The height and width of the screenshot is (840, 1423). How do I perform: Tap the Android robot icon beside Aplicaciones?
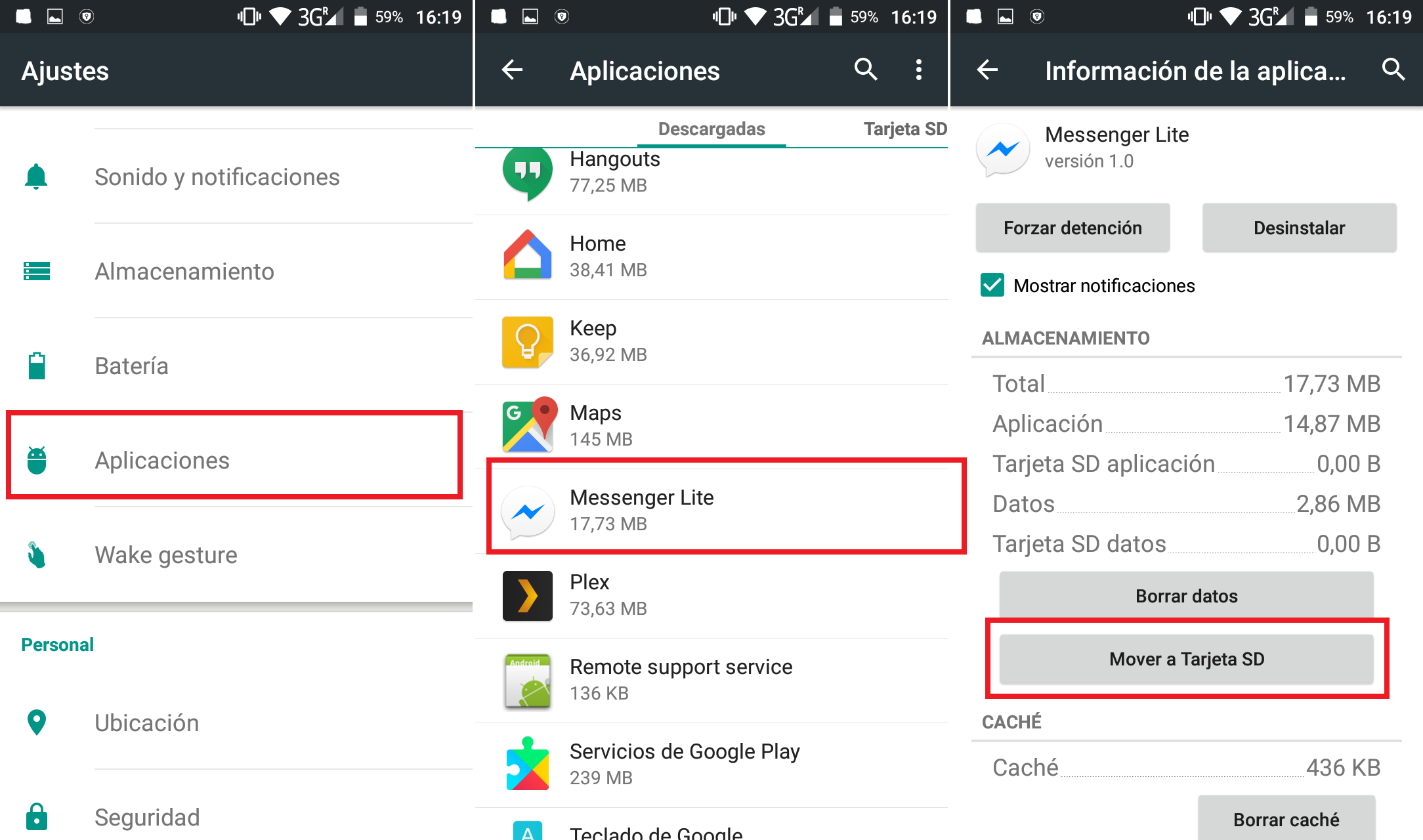coord(37,460)
